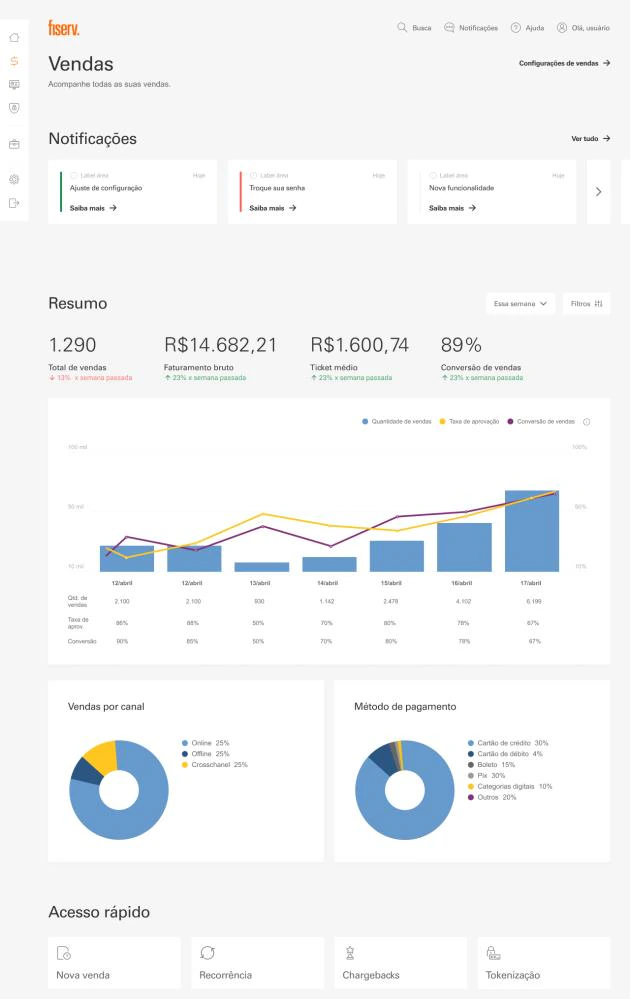Toggle Taxa de aprovação legend item

pyautogui.click(x=469, y=422)
